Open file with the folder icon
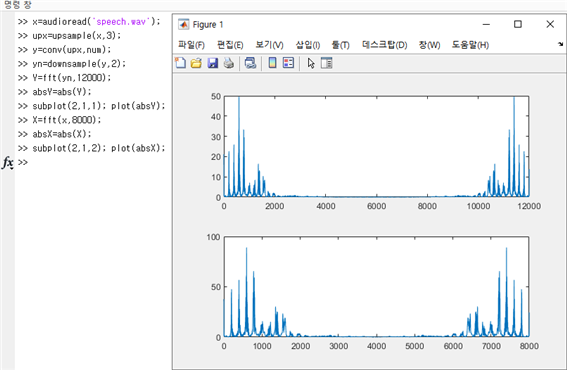Screen dimensions: 567x370 click(196, 63)
